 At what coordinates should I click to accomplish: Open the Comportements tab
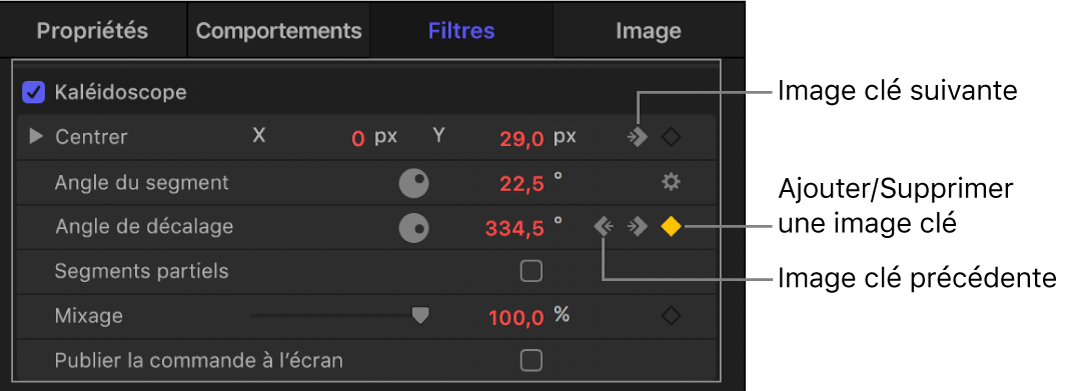(279, 31)
